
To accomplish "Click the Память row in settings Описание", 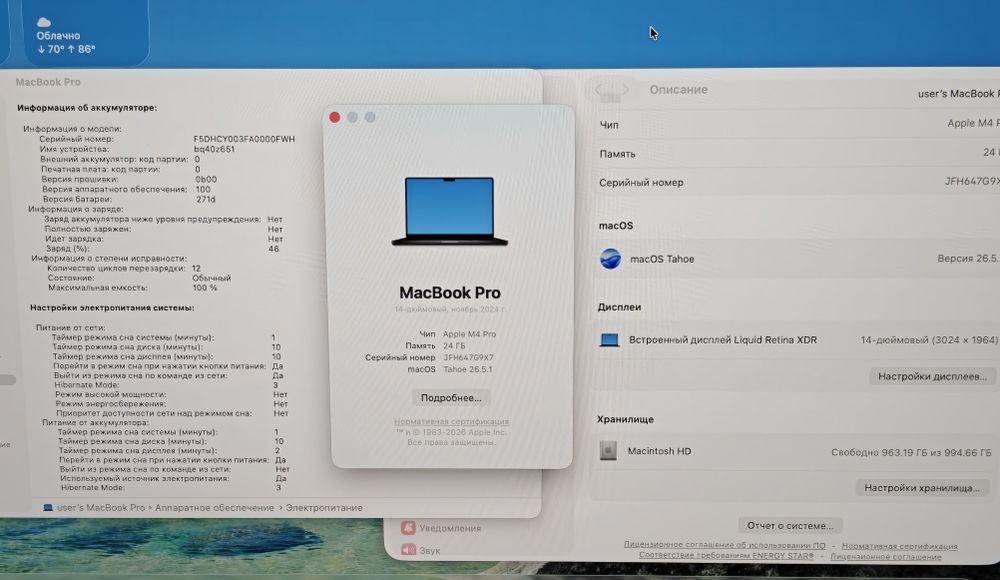I will (x=799, y=153).
